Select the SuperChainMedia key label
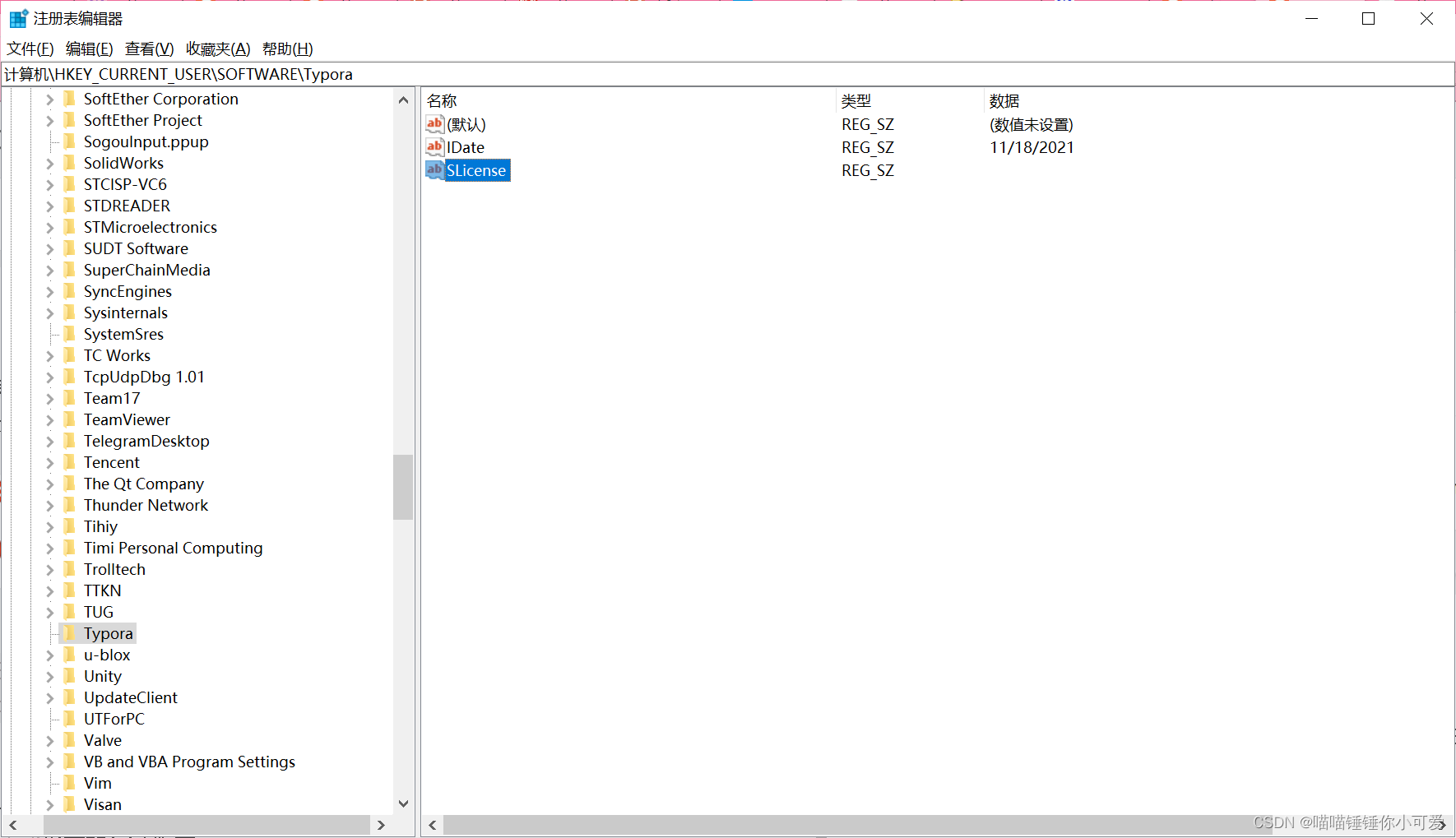 point(147,270)
